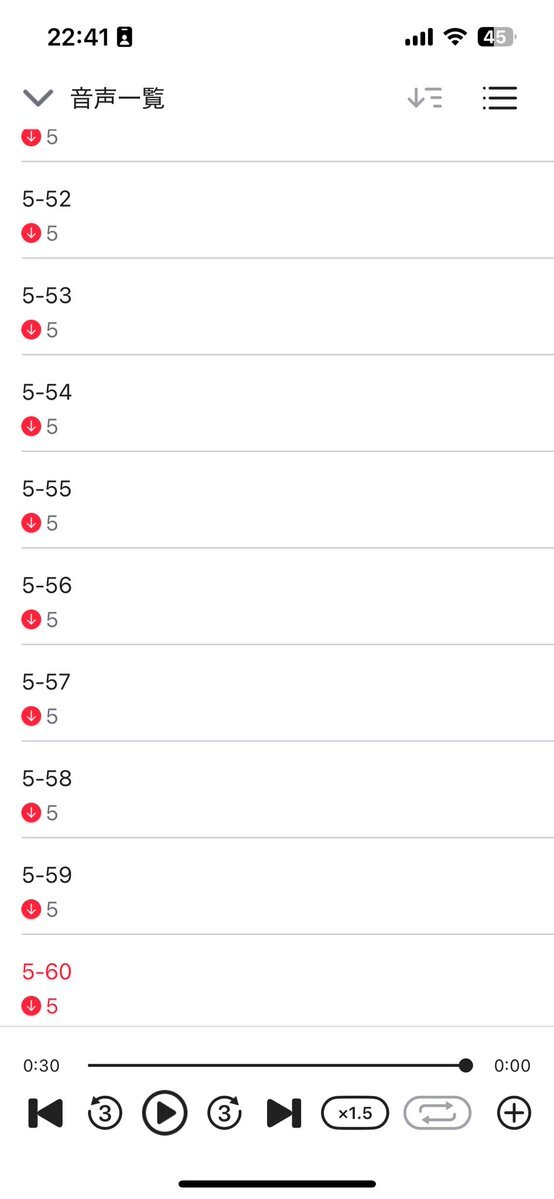
Task: Tap the play button
Action: click(x=165, y=1113)
